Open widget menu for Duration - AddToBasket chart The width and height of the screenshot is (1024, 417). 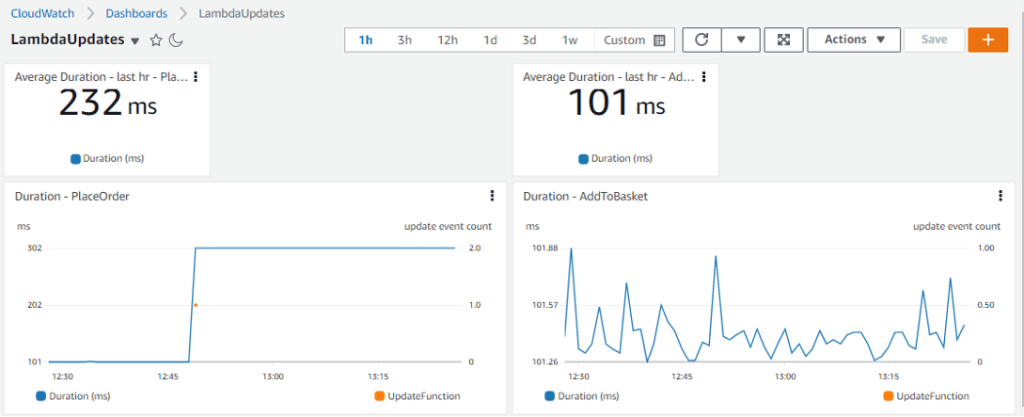[x=1000, y=196]
